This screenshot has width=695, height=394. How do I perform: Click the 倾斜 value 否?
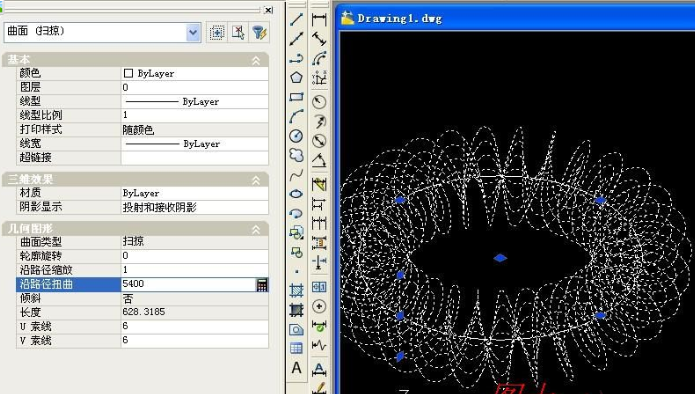pos(195,299)
